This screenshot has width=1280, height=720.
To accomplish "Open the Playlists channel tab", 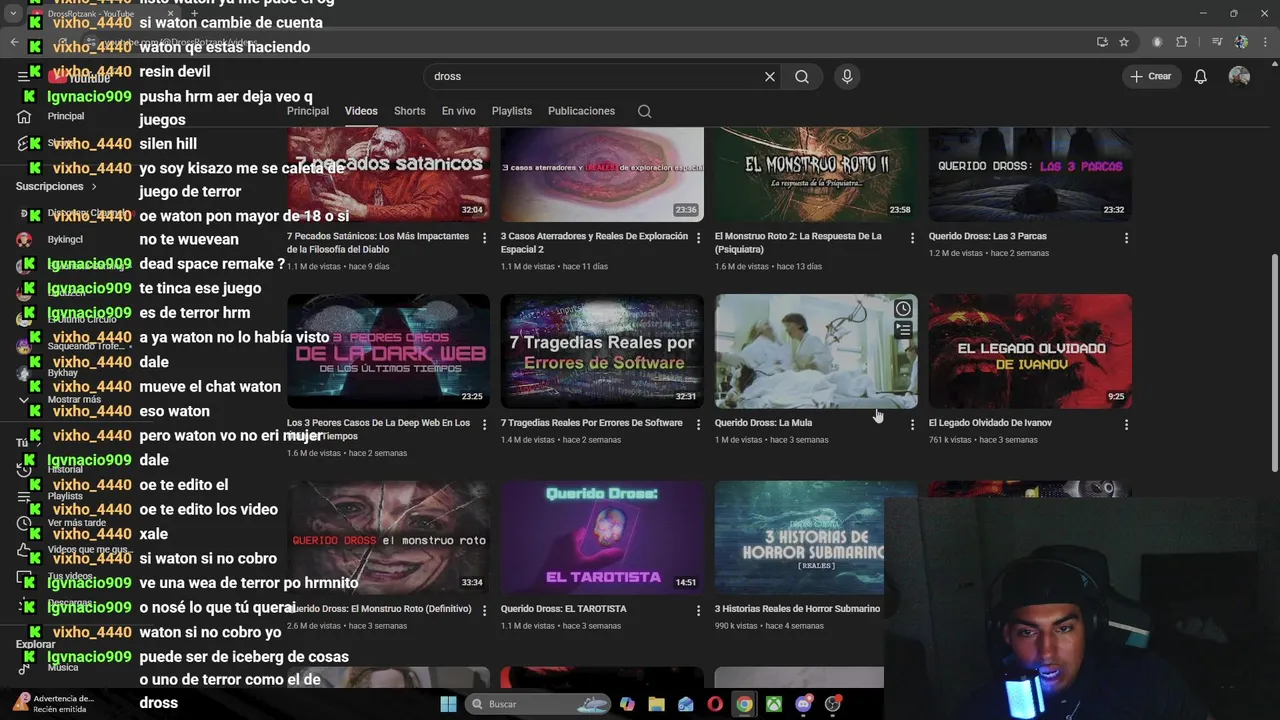I will coord(512,111).
